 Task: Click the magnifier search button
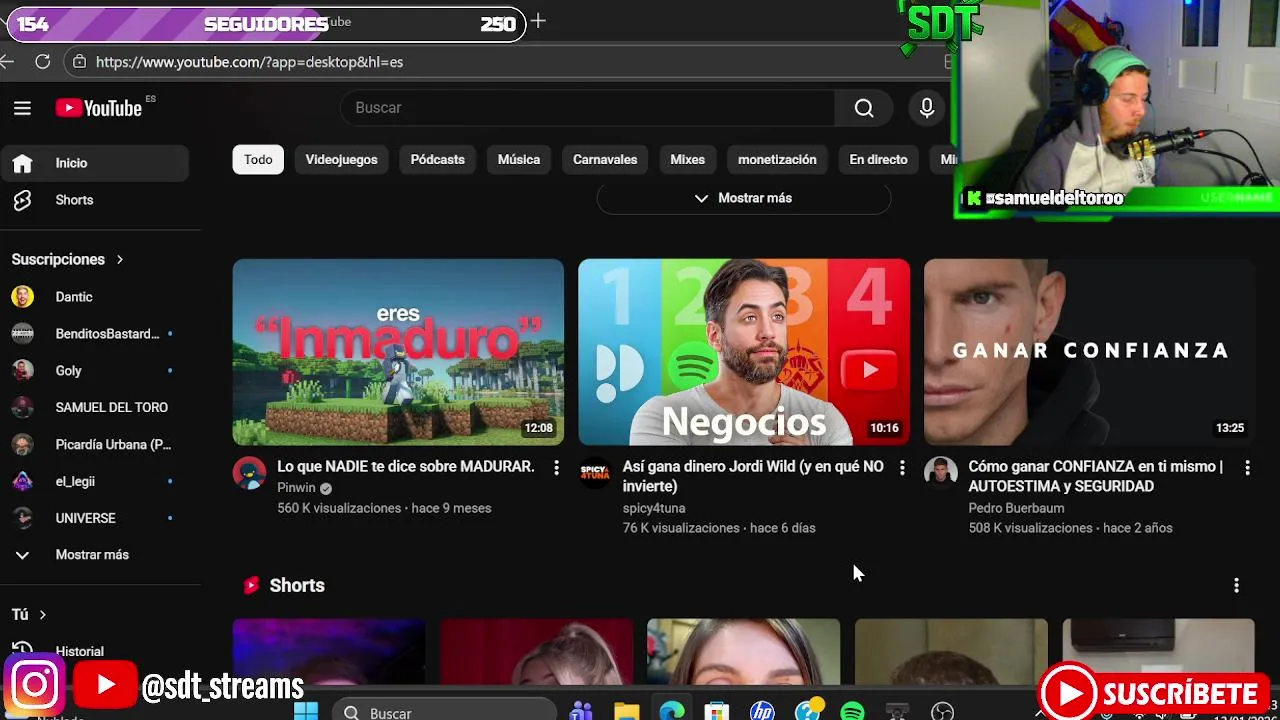[864, 108]
